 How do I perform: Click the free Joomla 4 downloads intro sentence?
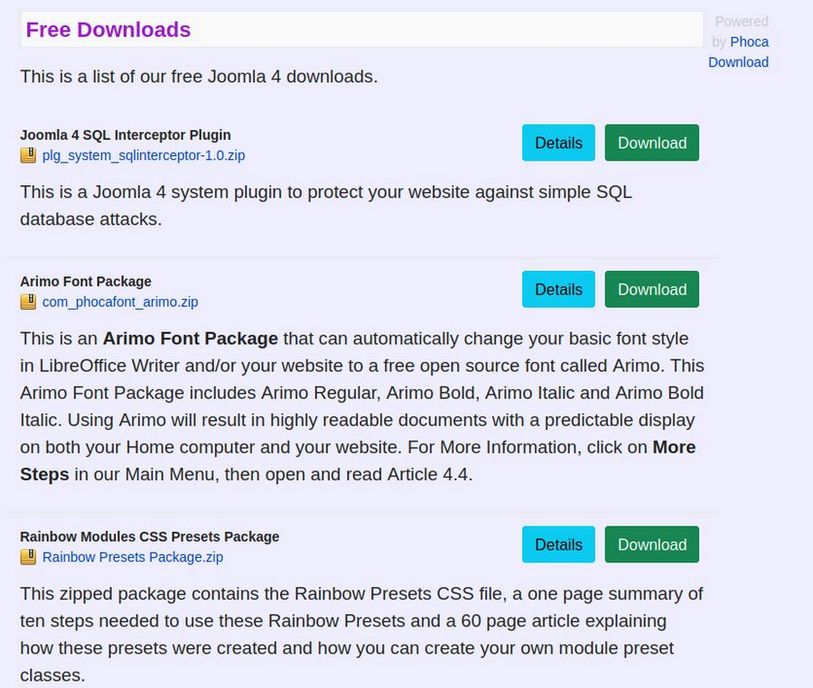click(x=199, y=76)
